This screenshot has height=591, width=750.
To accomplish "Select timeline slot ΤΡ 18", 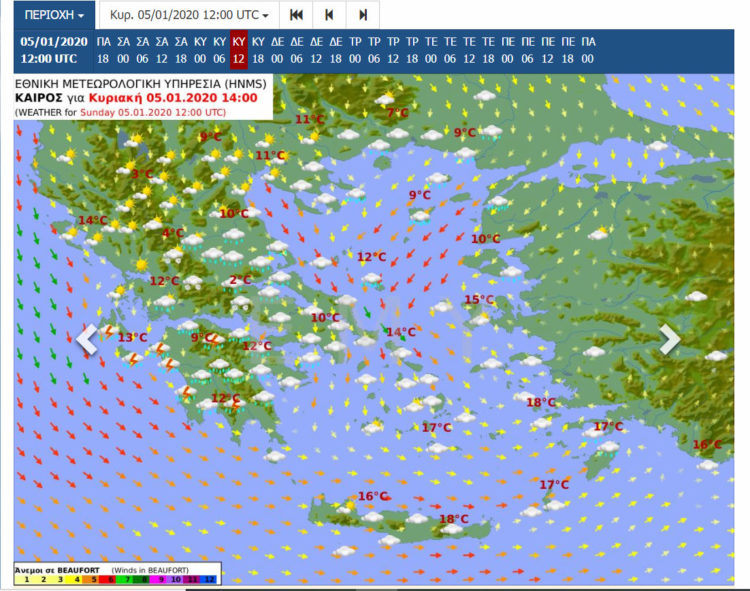I will pos(412,50).
